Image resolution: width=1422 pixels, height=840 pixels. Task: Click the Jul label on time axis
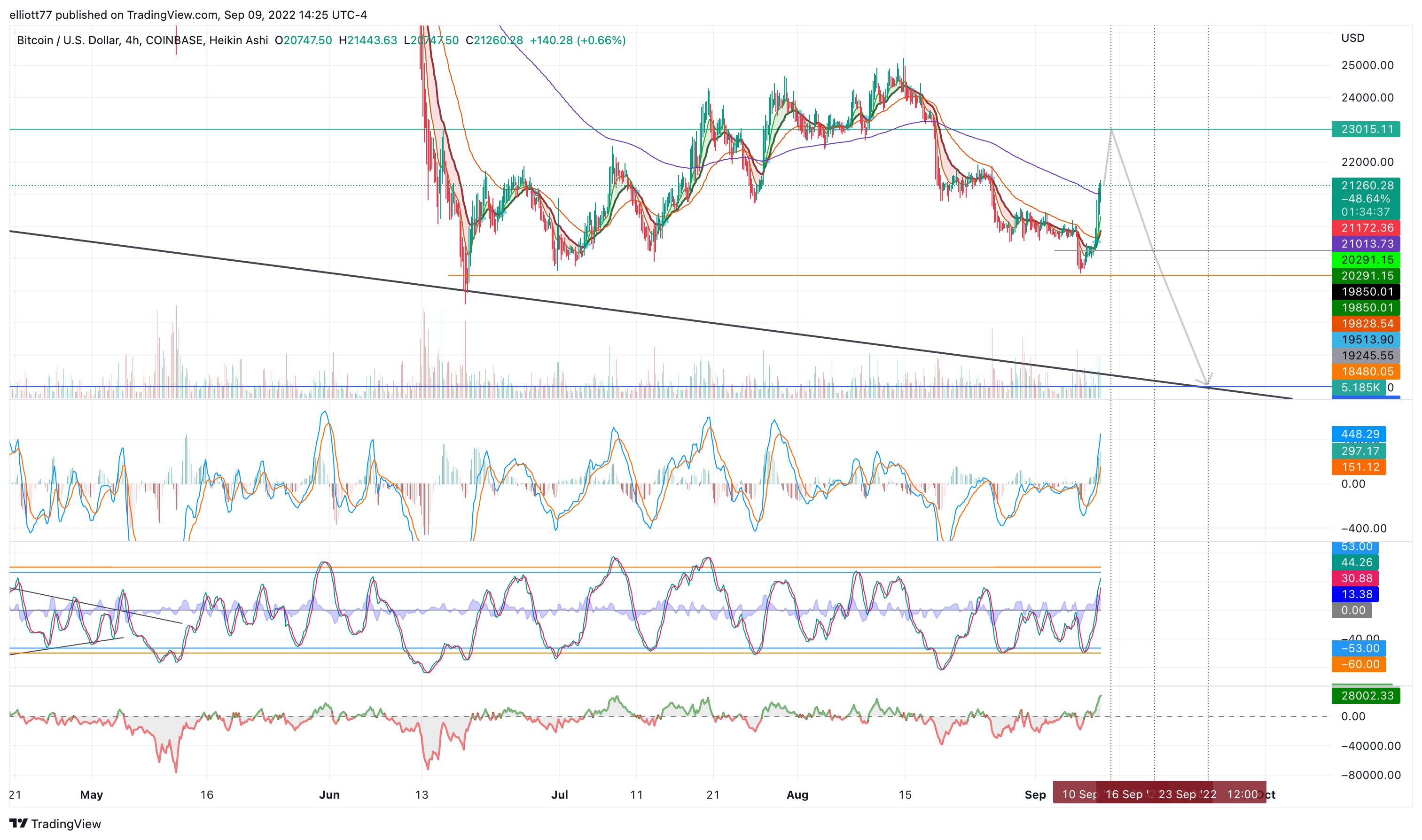point(560,795)
